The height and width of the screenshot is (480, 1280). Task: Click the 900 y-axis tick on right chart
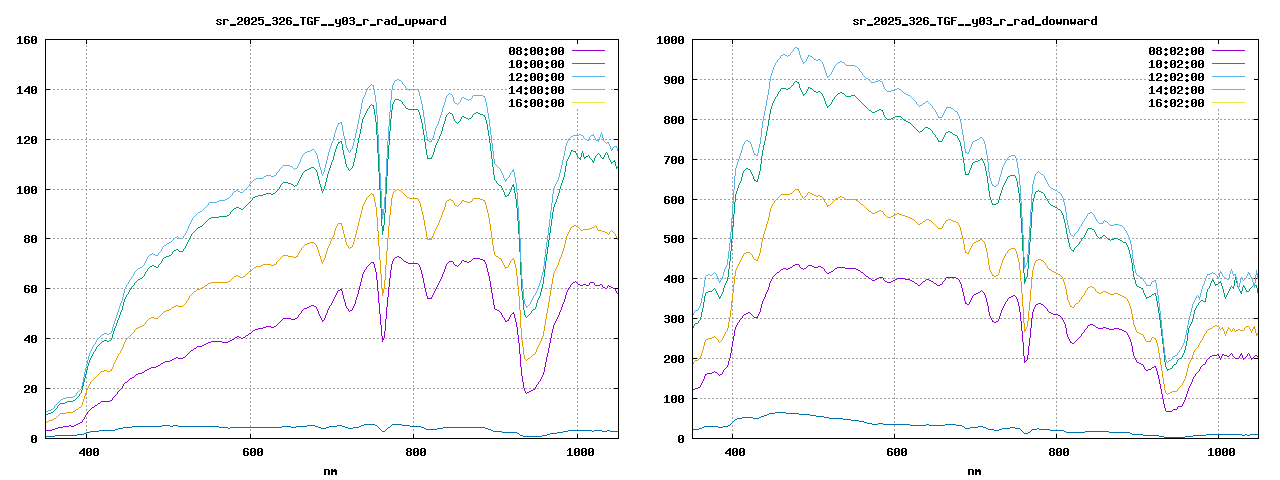670,80
